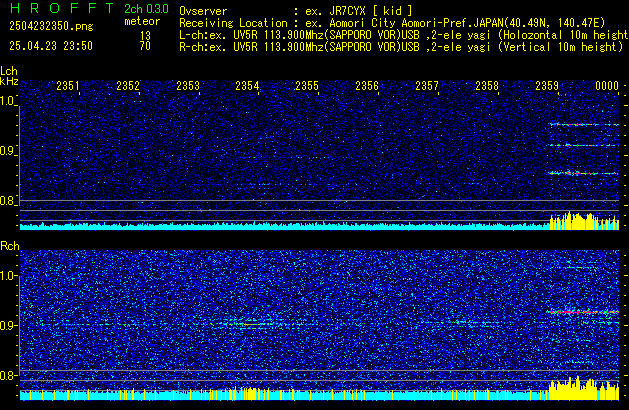
Task: Click time marker 2351
Action: click(x=68, y=86)
